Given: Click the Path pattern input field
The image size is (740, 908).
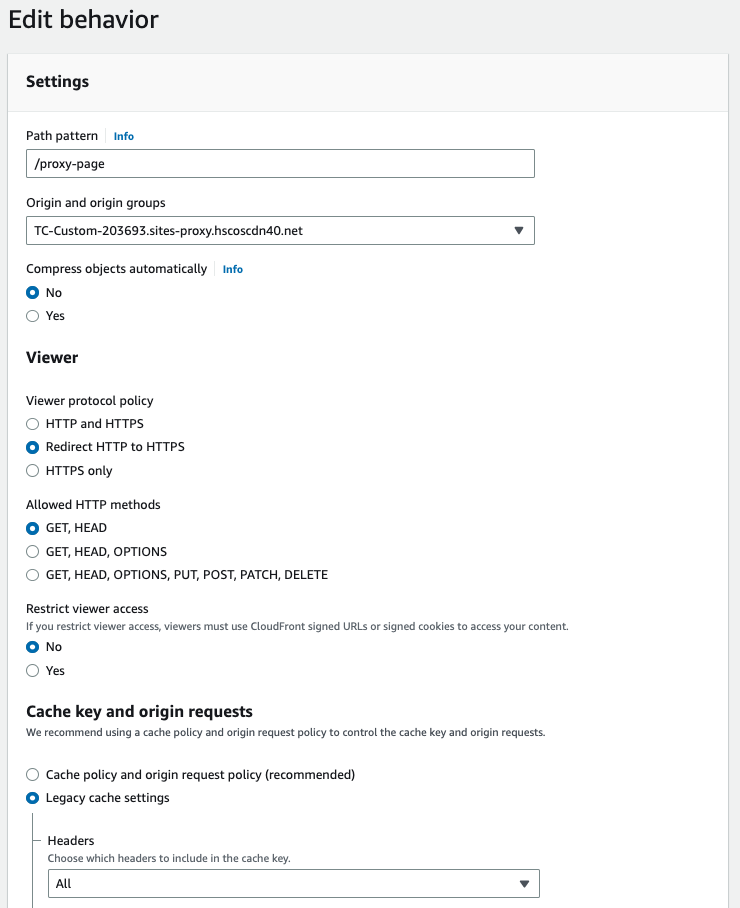Looking at the screenshot, I should tap(280, 163).
